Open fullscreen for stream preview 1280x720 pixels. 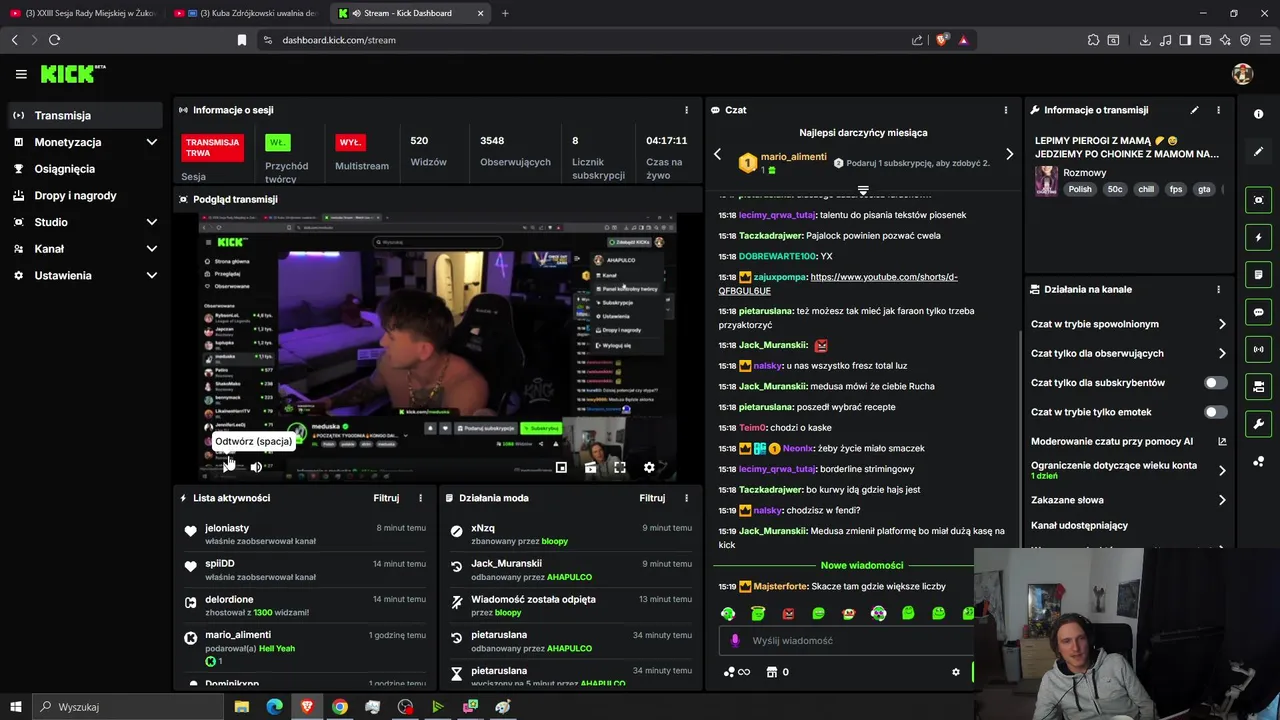click(620, 467)
